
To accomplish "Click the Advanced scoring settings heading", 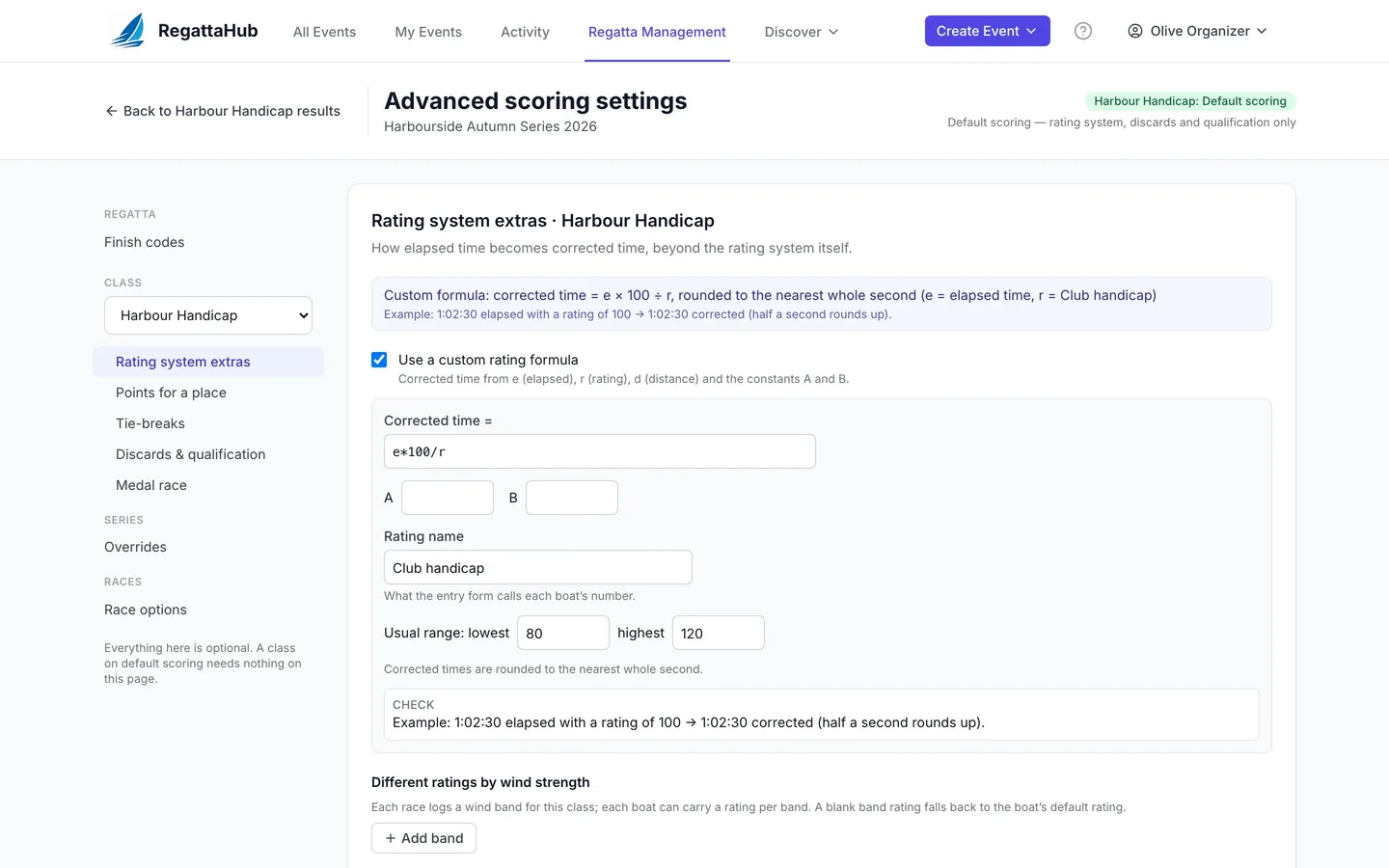I will [535, 101].
